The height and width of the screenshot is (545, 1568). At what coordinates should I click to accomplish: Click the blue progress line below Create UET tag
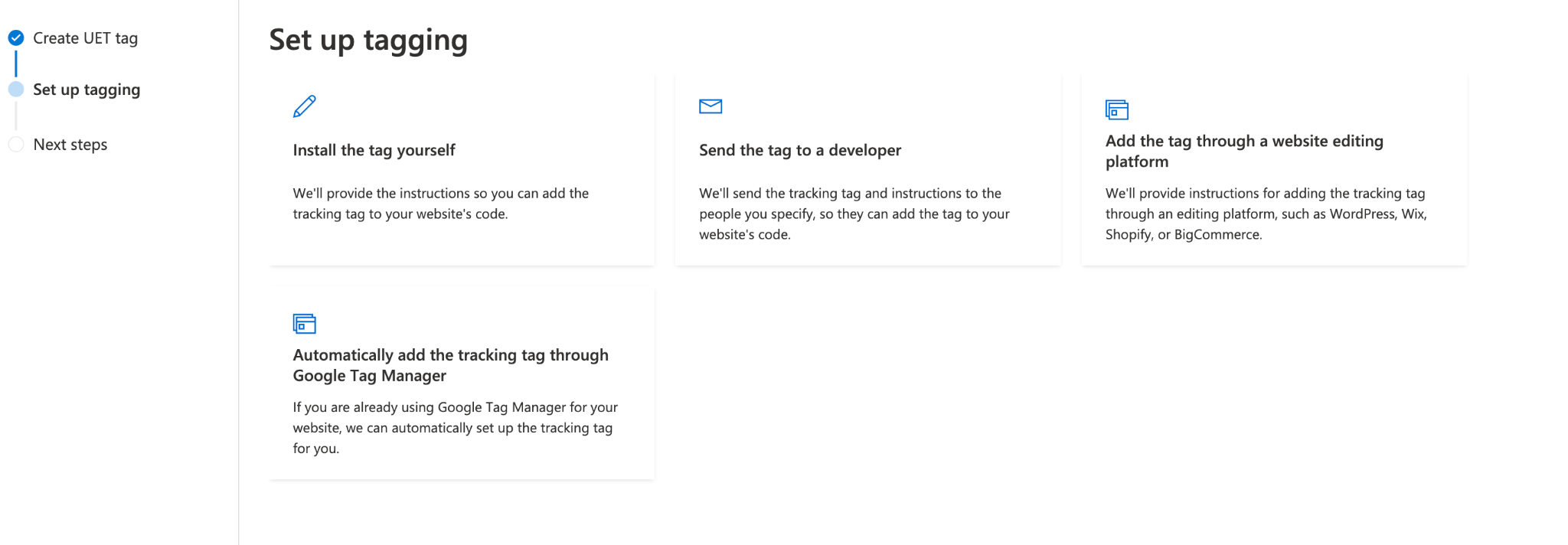pyautogui.click(x=16, y=64)
